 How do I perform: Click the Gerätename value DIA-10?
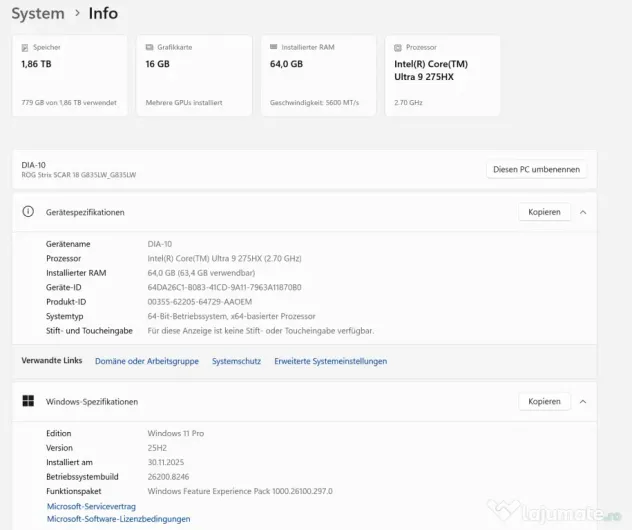tap(160, 244)
